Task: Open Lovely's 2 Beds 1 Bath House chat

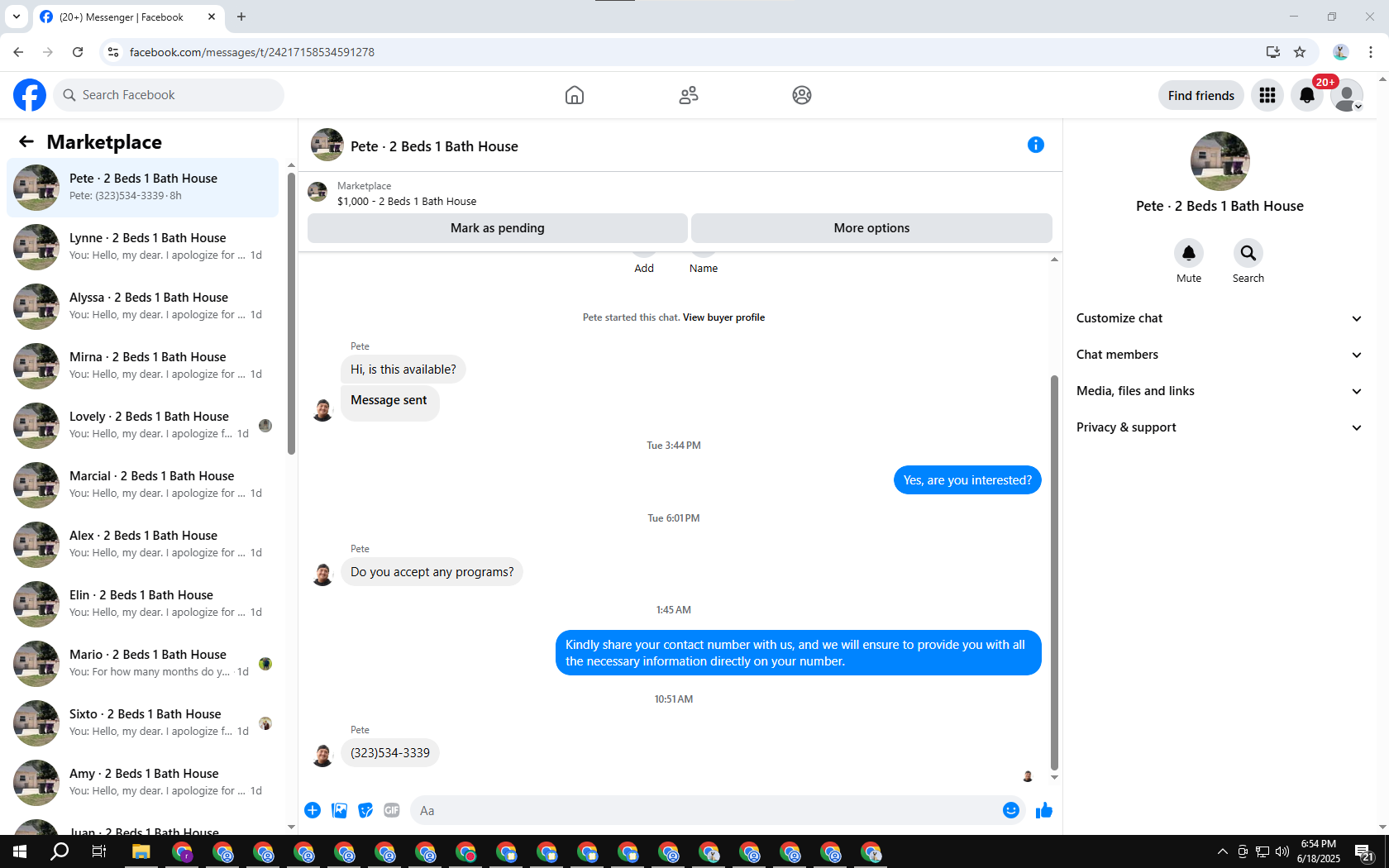Action: pyautogui.click(x=143, y=426)
